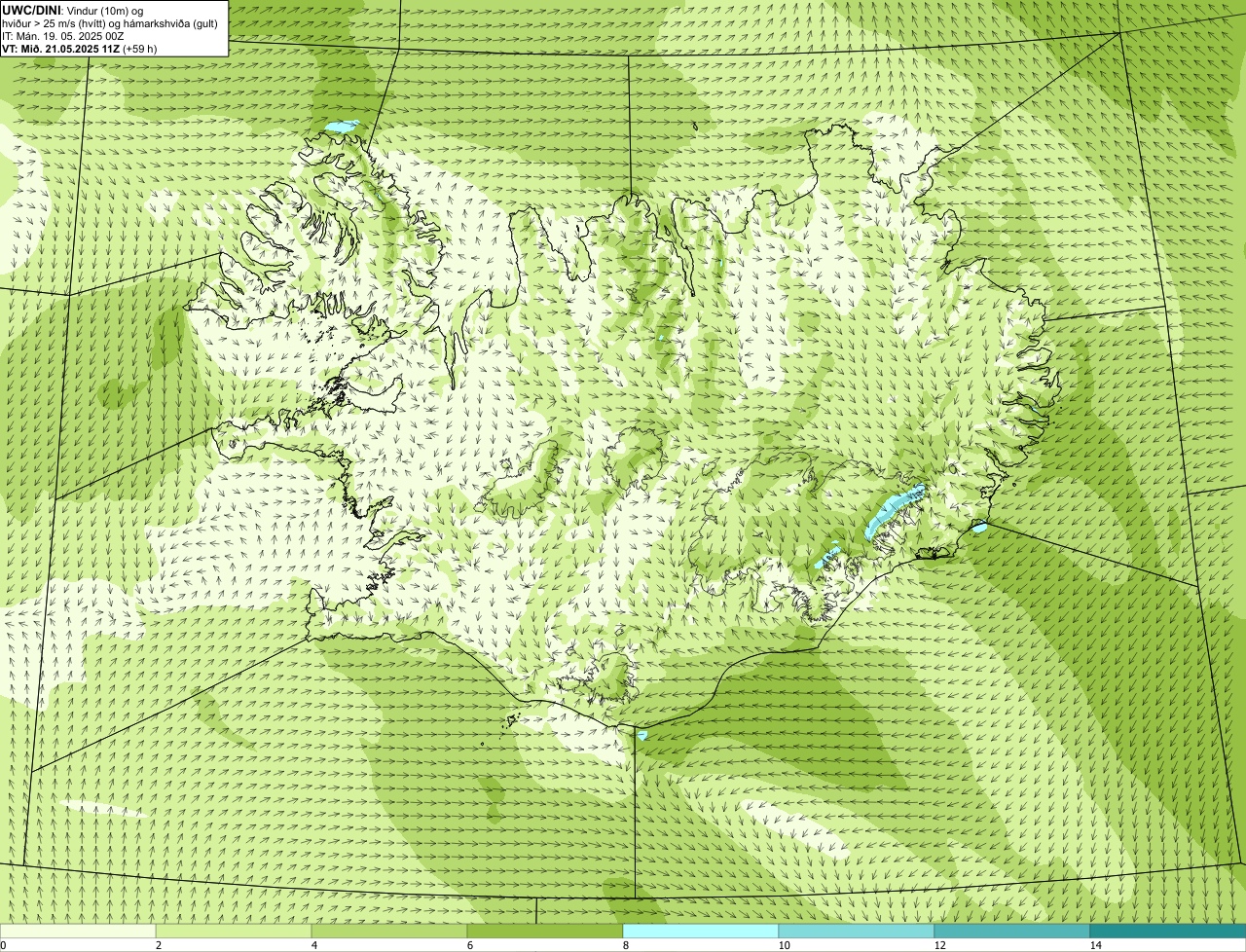The width and height of the screenshot is (1246, 952).
Task: Pick the 10–12 m/s cyan legend segment
Action: (857, 931)
